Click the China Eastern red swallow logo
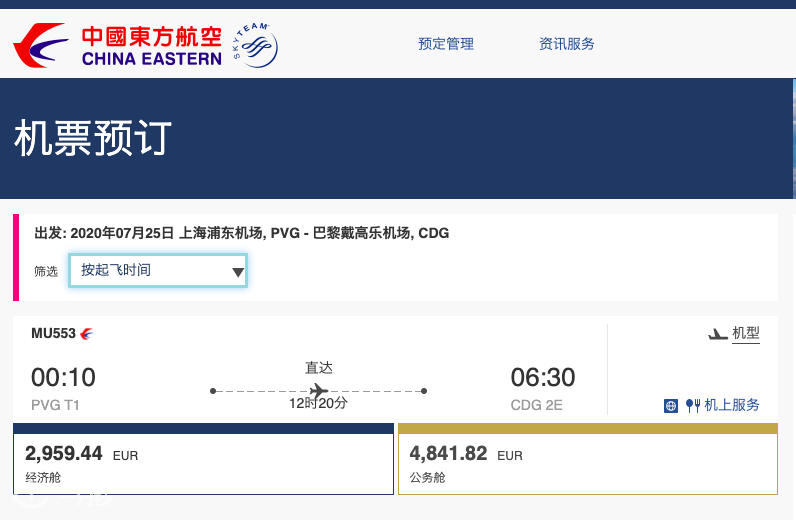 [x=41, y=45]
